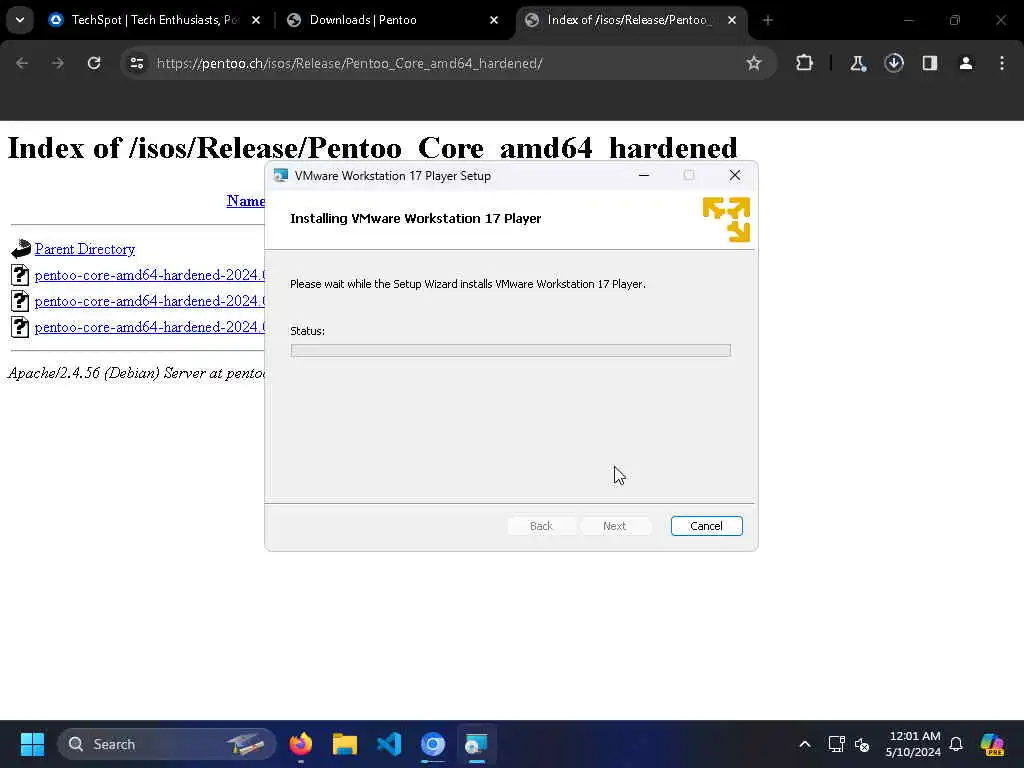Open Visual Studio Code from the taskbar
Screen dimensions: 1024x768
389,744
